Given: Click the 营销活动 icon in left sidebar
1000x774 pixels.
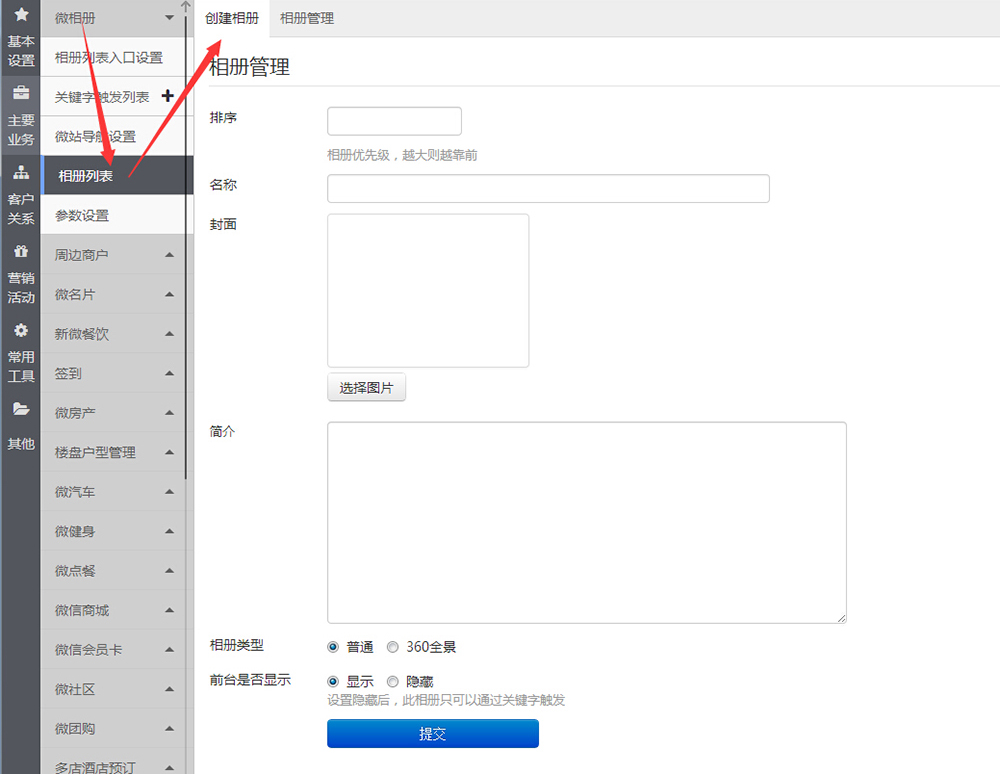Looking at the screenshot, I should (x=21, y=251).
